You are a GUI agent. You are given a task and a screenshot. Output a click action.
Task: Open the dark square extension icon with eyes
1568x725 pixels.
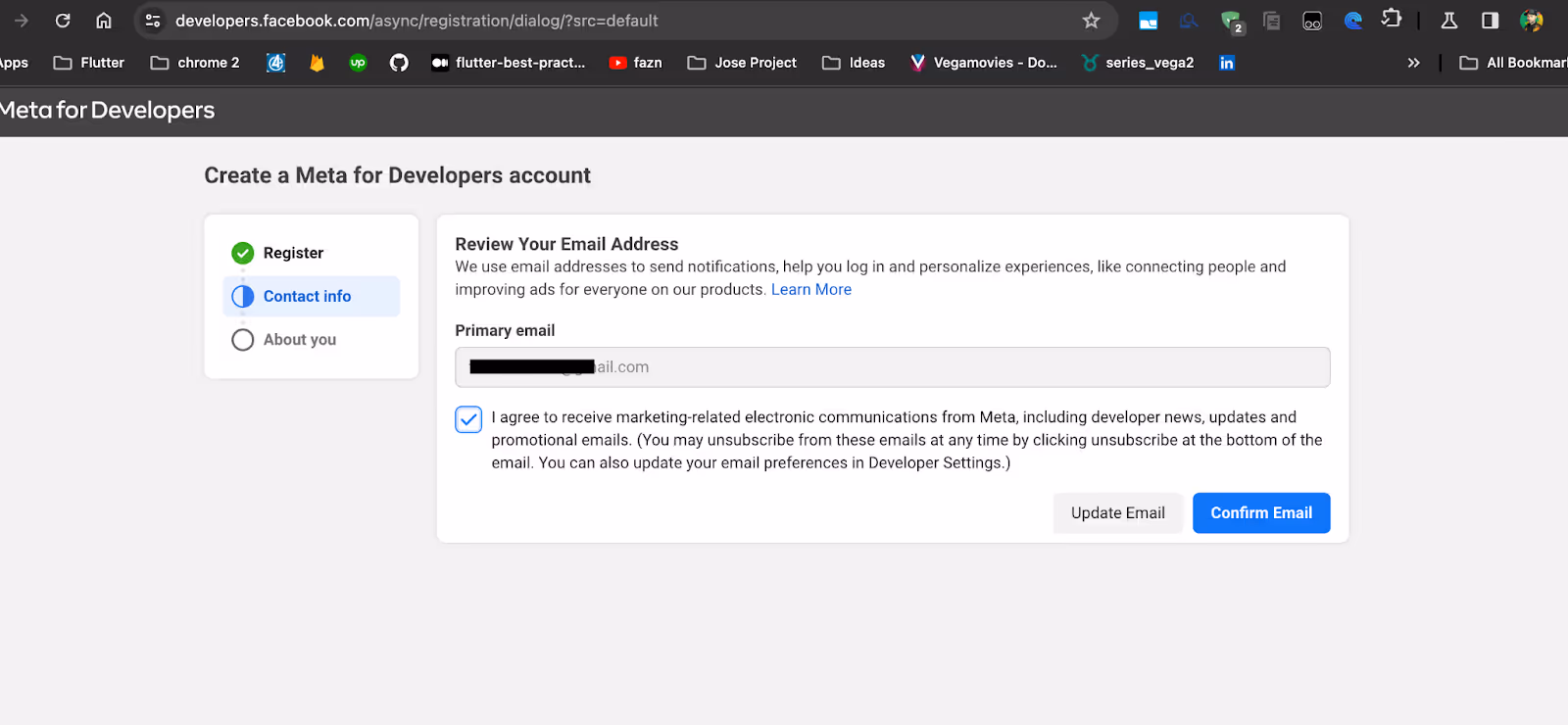pos(1312,21)
